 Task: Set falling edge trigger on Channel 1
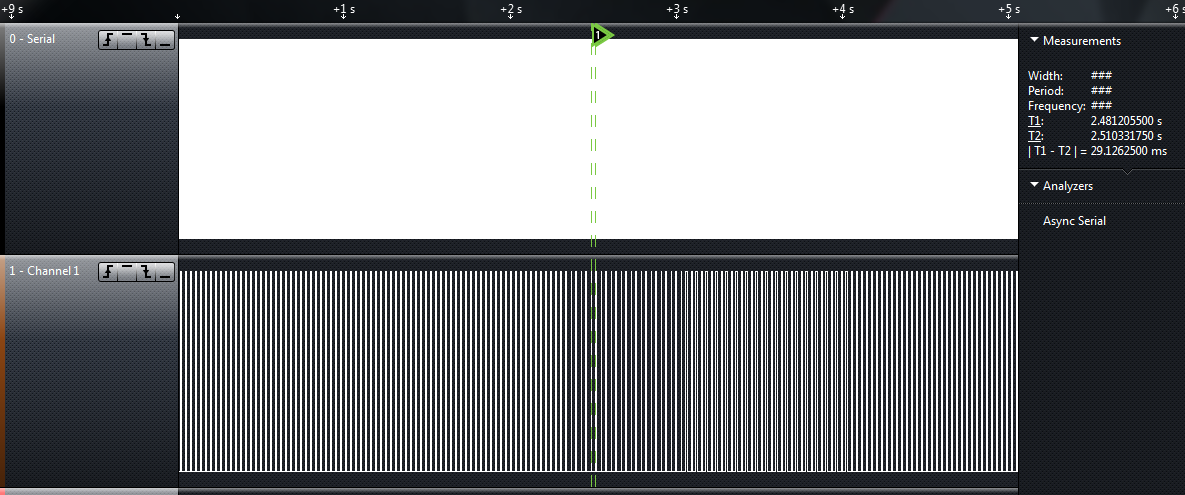click(x=146, y=271)
